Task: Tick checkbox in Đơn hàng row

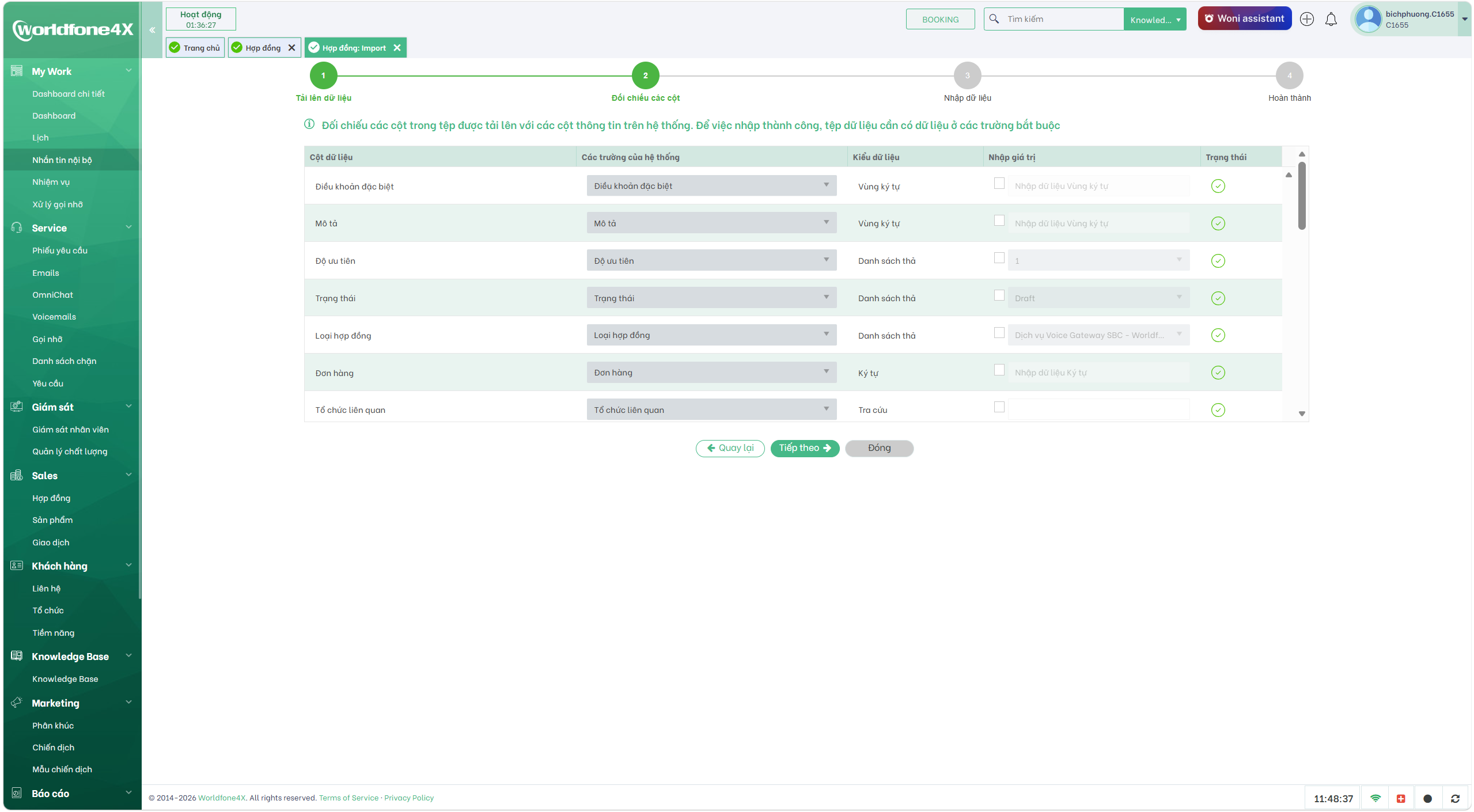Action: [x=999, y=370]
